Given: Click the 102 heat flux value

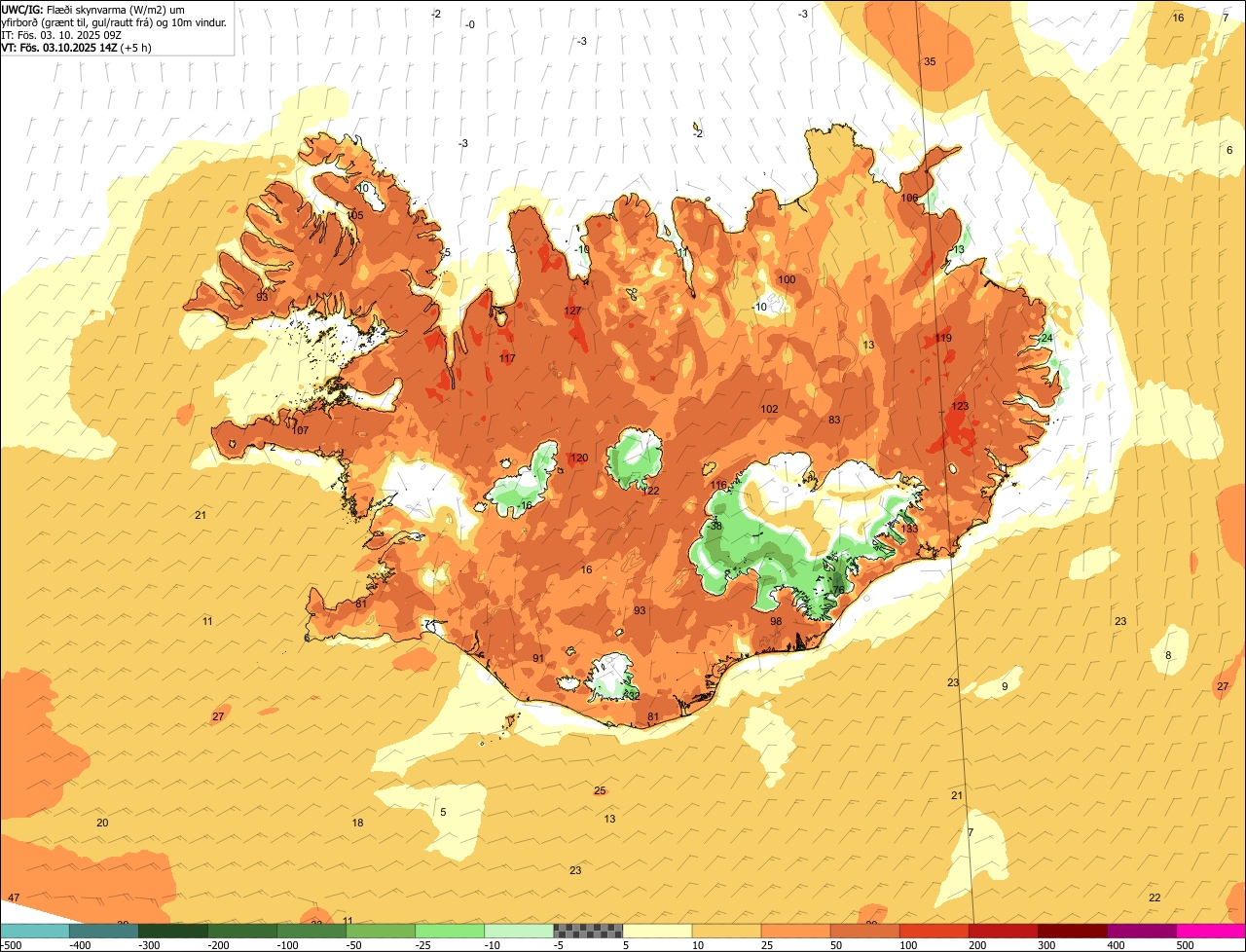Looking at the screenshot, I should pyautogui.click(x=769, y=409).
